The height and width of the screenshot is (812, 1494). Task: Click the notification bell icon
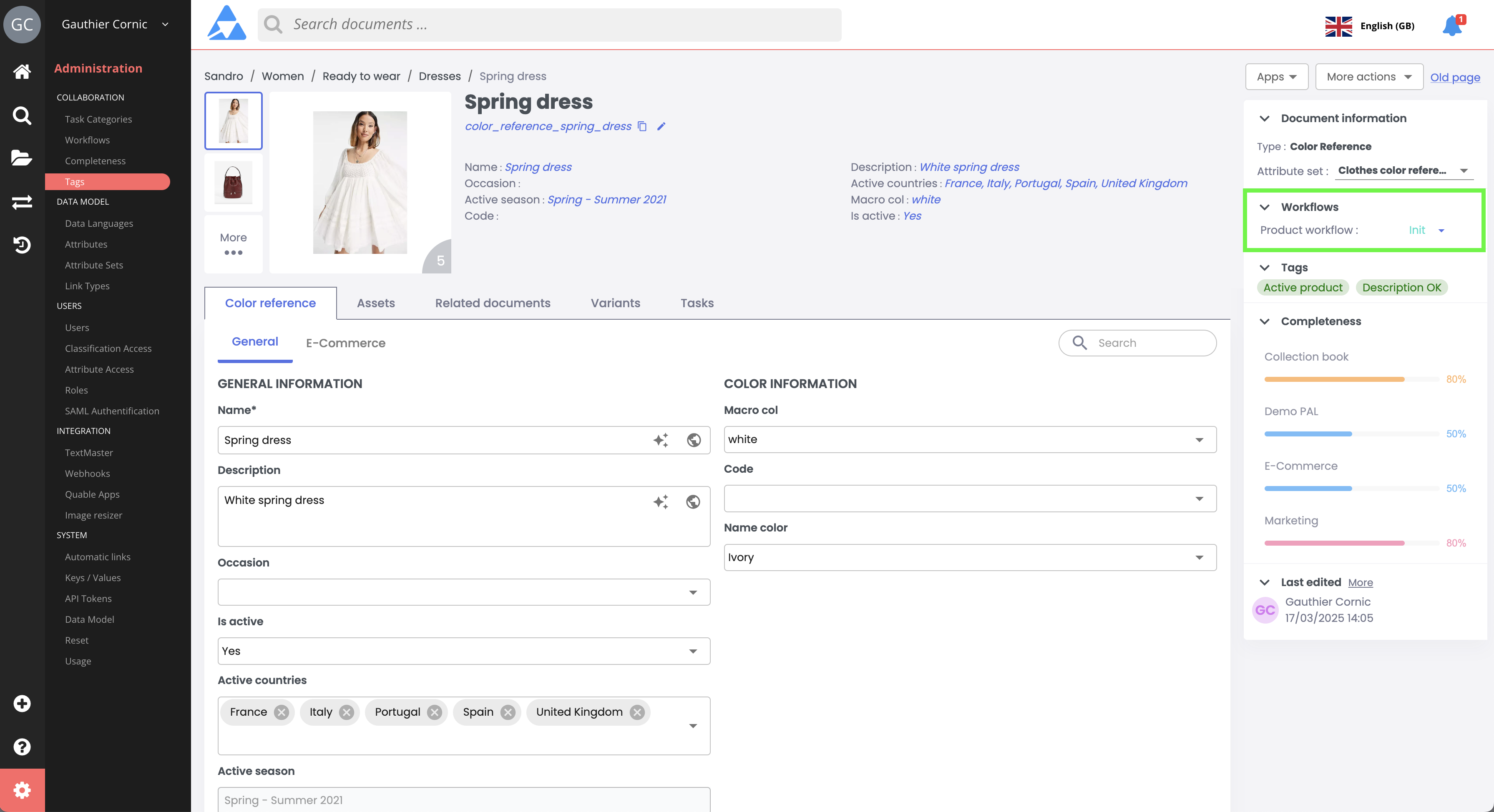click(1451, 25)
